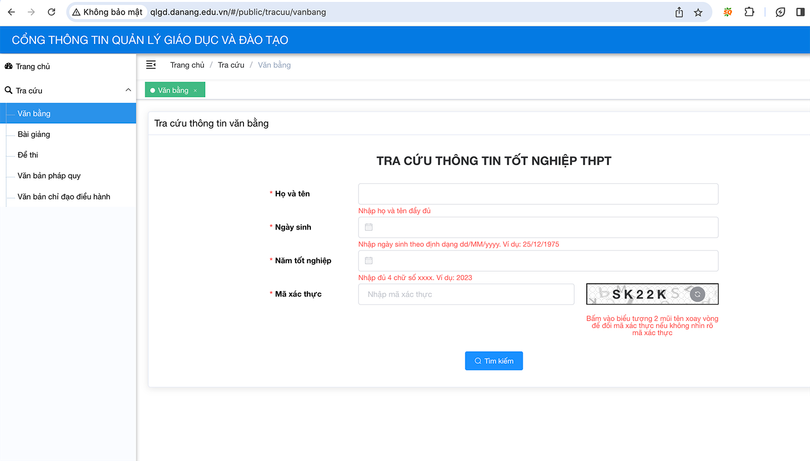Click the 'Năm tốt nghiệp' field label
810x461 pixels.
point(303,260)
